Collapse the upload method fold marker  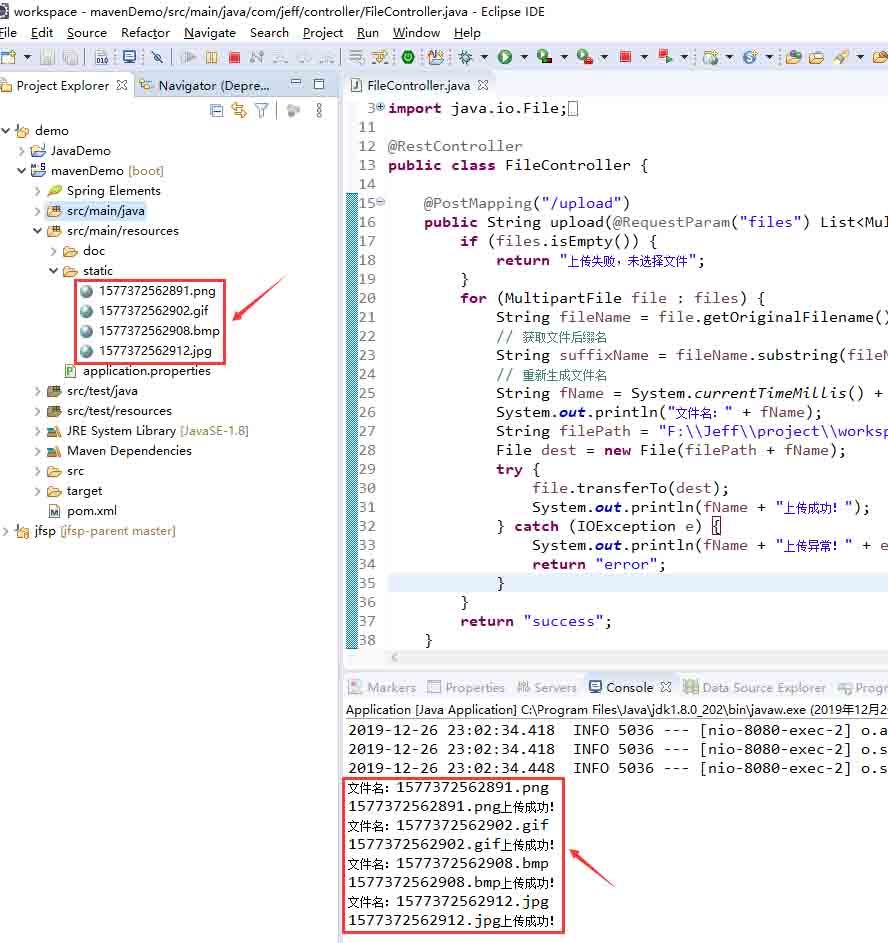tap(380, 203)
